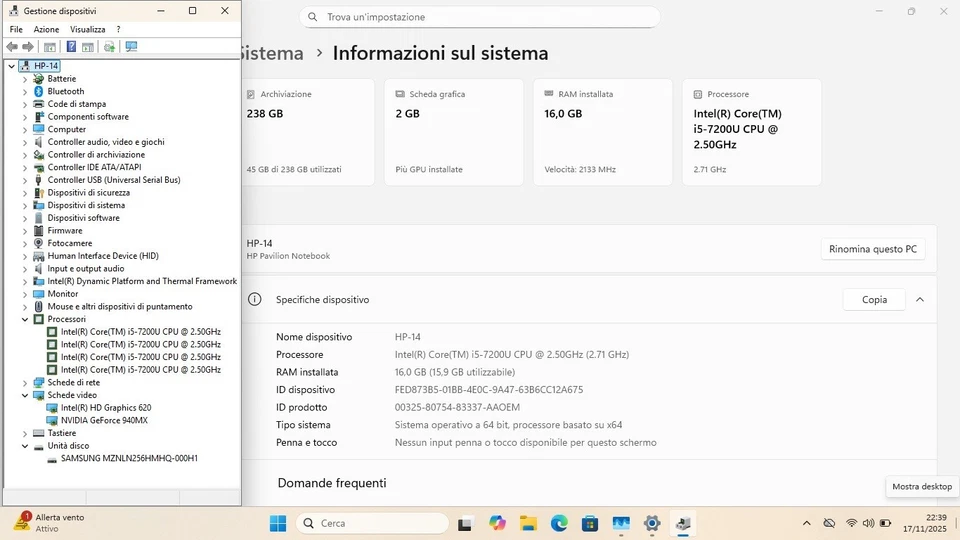Click the Fotocamere webcam icon

pyautogui.click(x=39, y=243)
